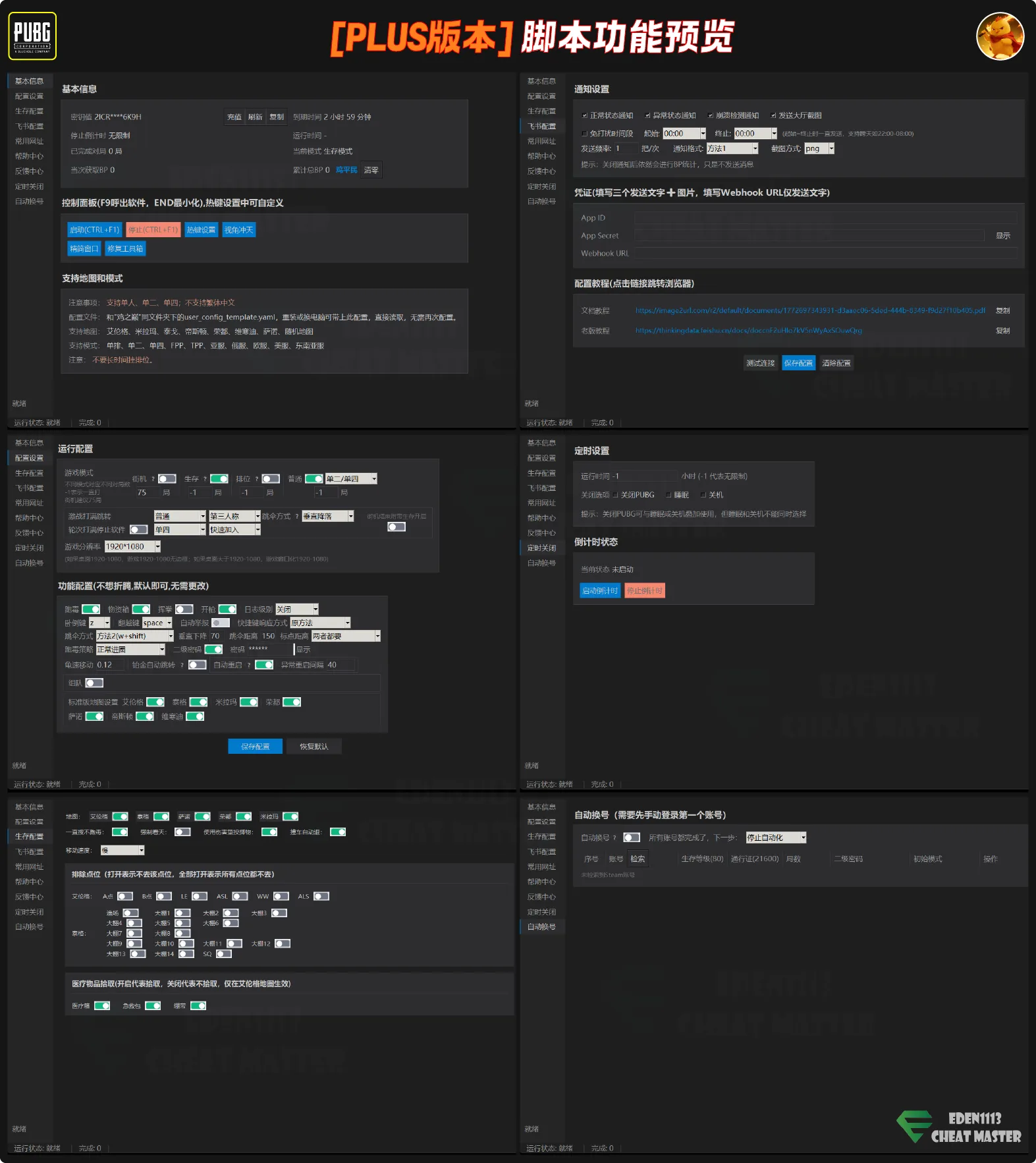
Task: Tick the 睡眠 checkbox in 定时设置
Action: pos(668,495)
